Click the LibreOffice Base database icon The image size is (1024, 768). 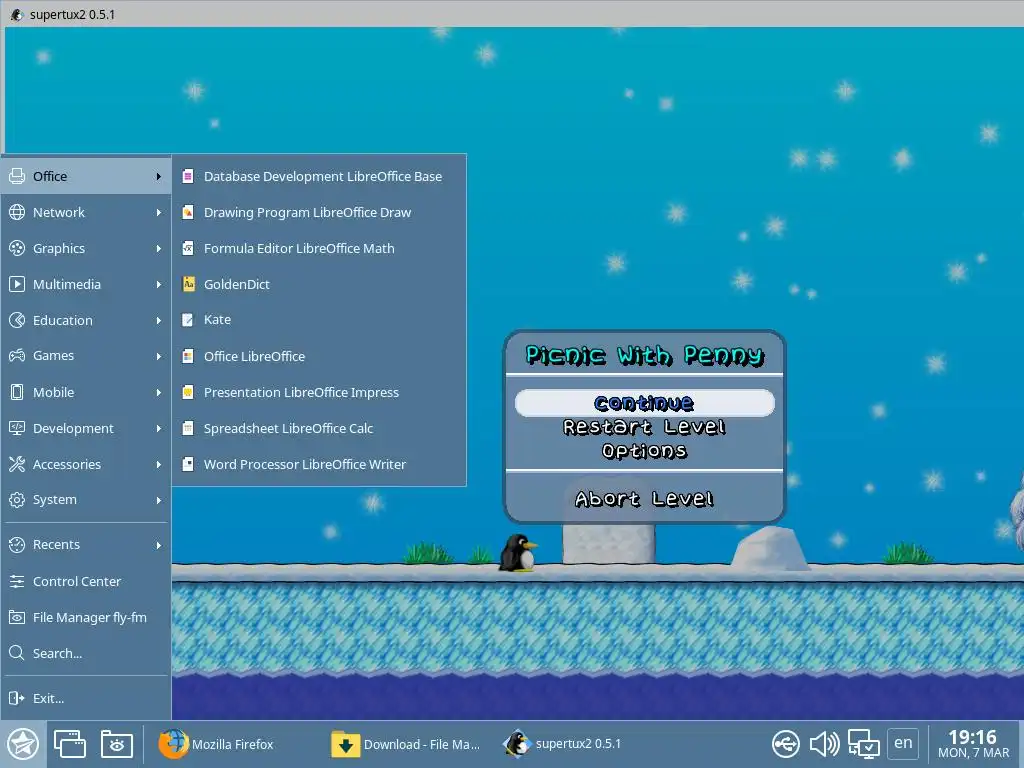[188, 176]
